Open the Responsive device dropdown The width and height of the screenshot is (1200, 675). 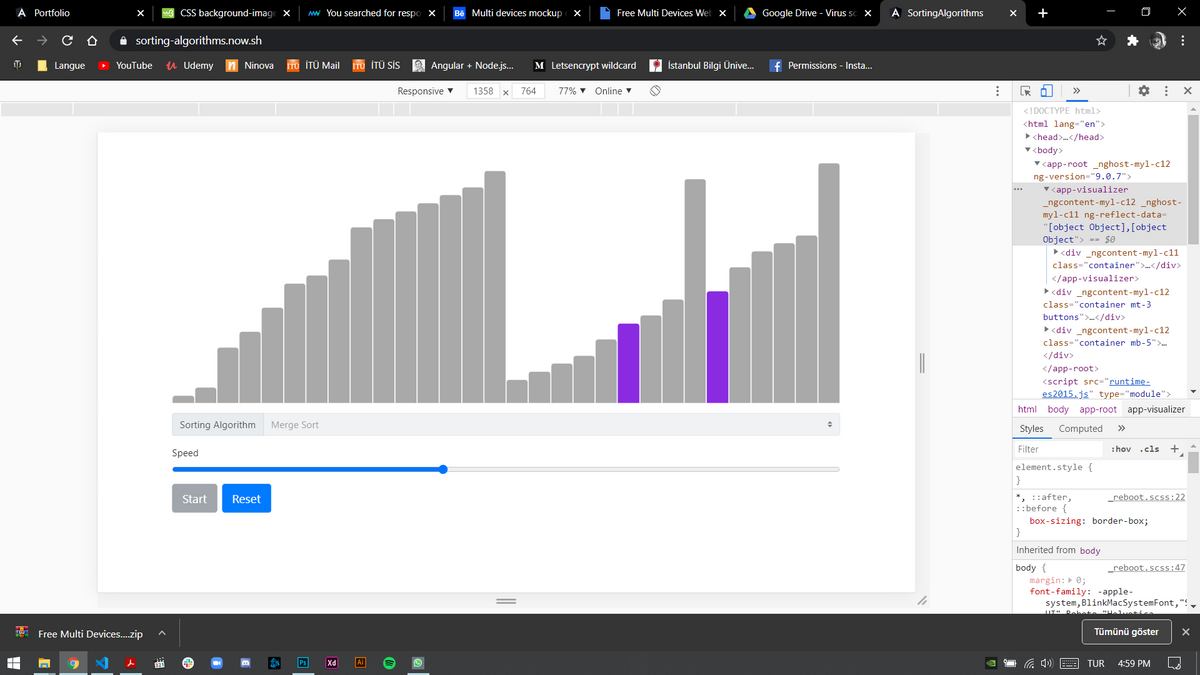(x=425, y=91)
